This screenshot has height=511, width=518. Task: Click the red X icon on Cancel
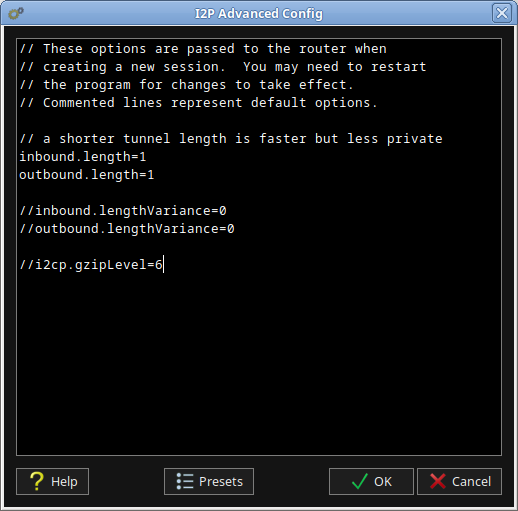438,481
